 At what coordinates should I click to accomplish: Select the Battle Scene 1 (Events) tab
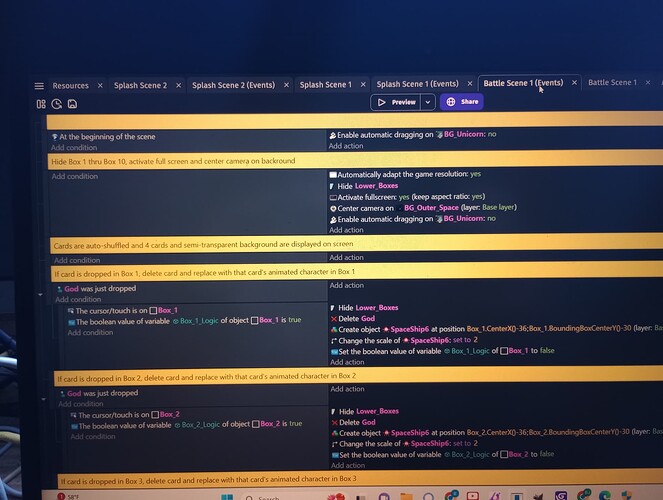coord(523,83)
